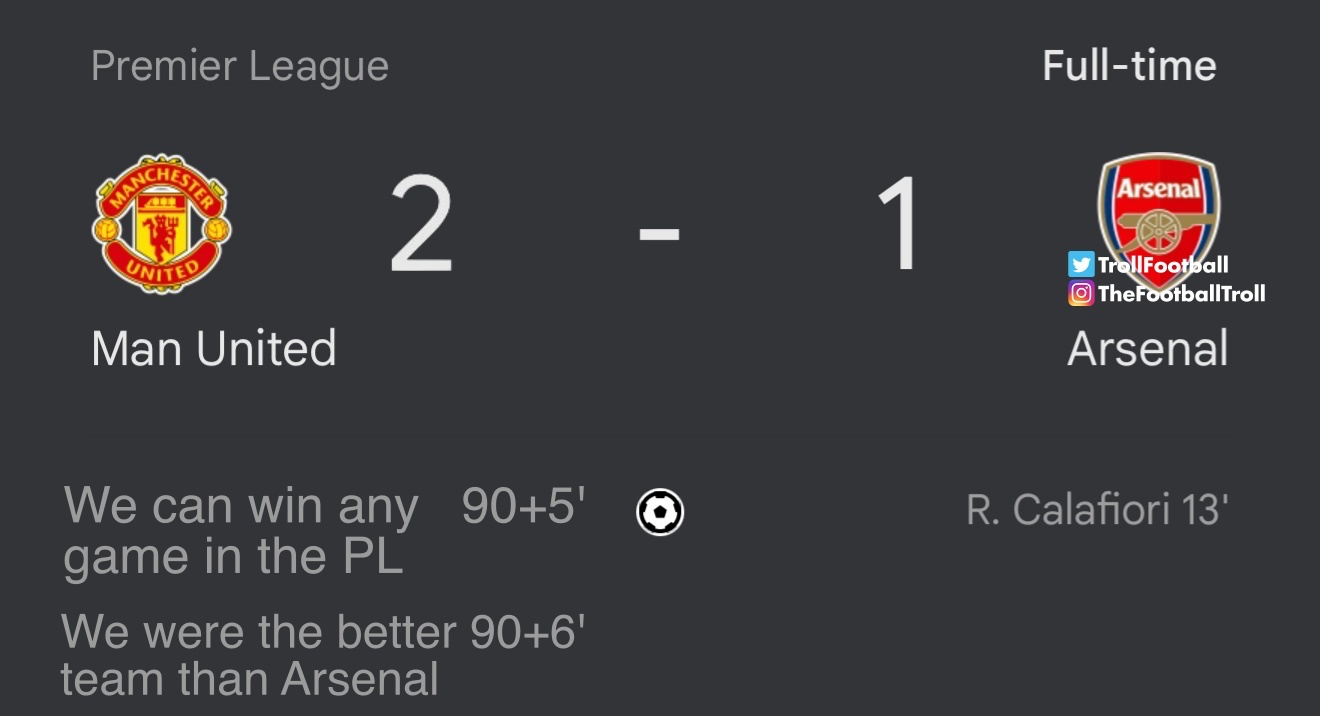
Task: Open the Arsenal team name
Action: [x=1147, y=349]
